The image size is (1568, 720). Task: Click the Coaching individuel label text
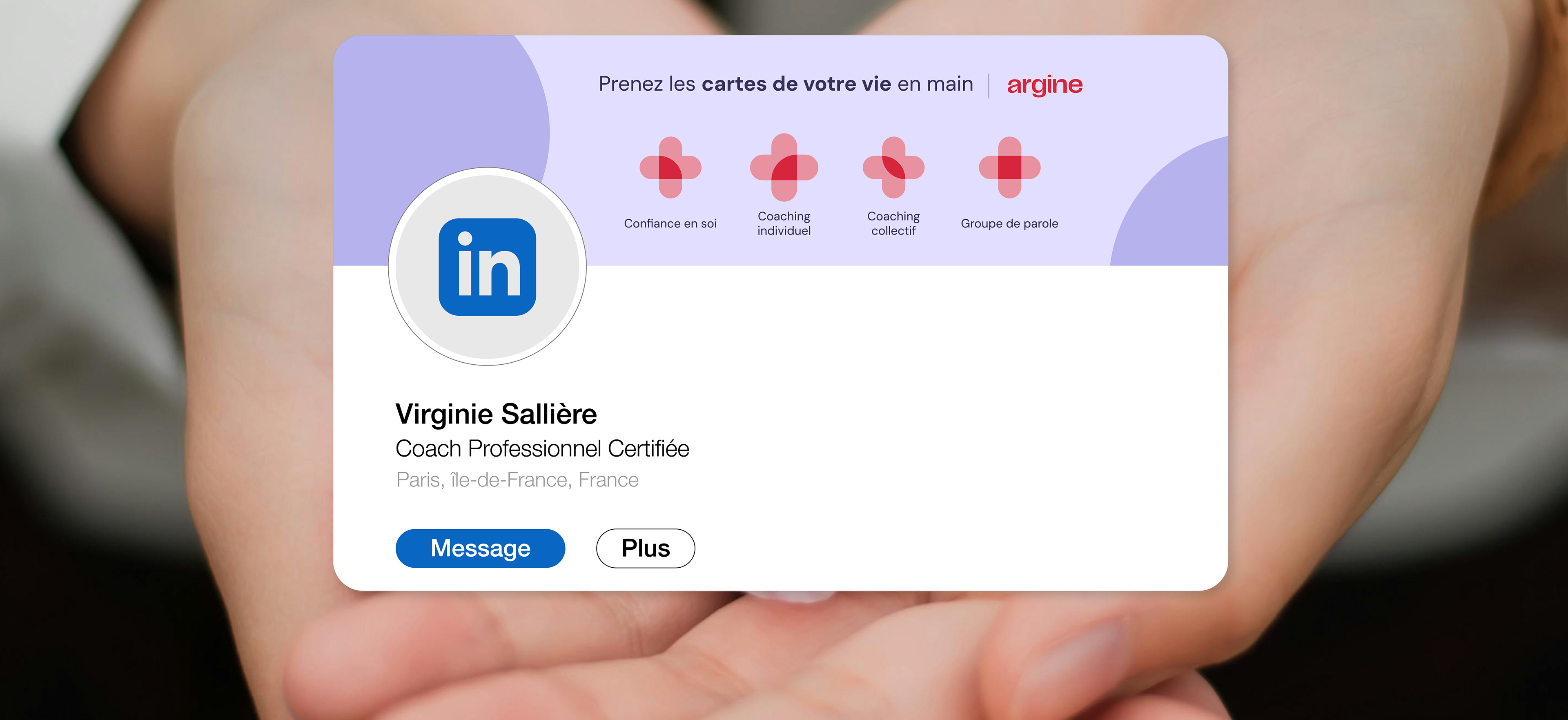(784, 223)
